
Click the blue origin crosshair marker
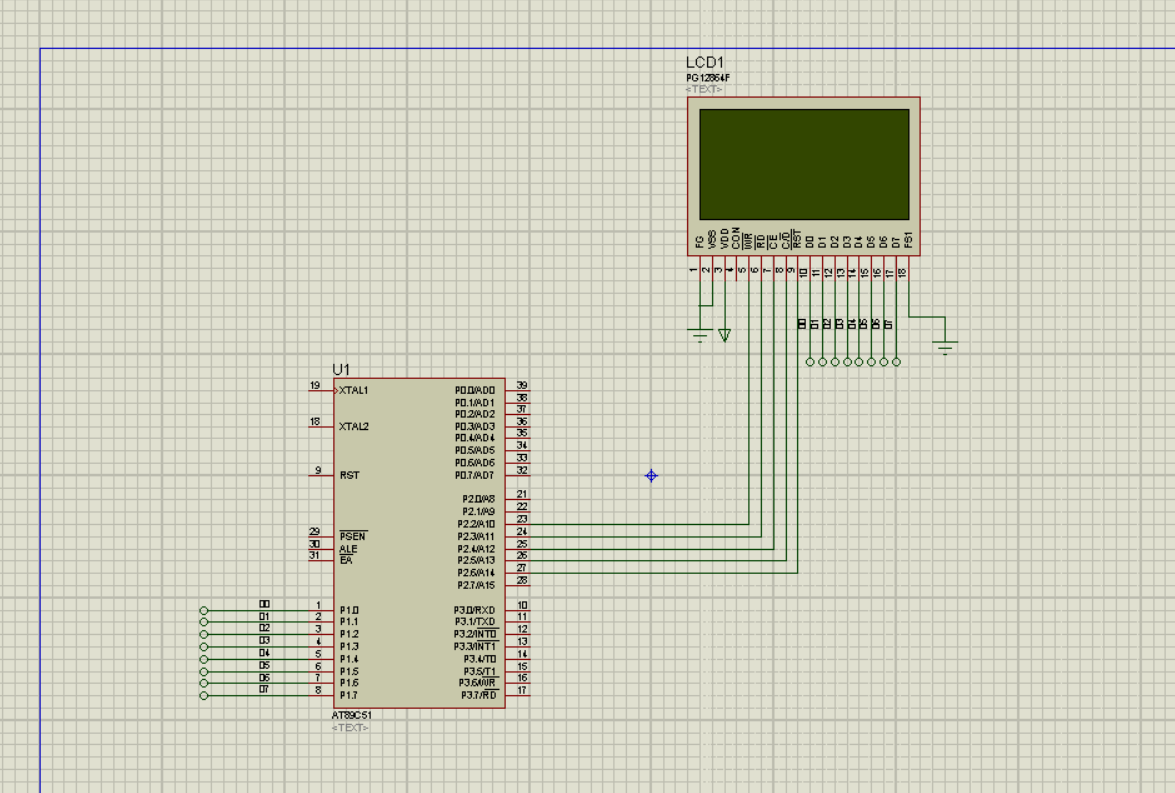[x=651, y=476]
